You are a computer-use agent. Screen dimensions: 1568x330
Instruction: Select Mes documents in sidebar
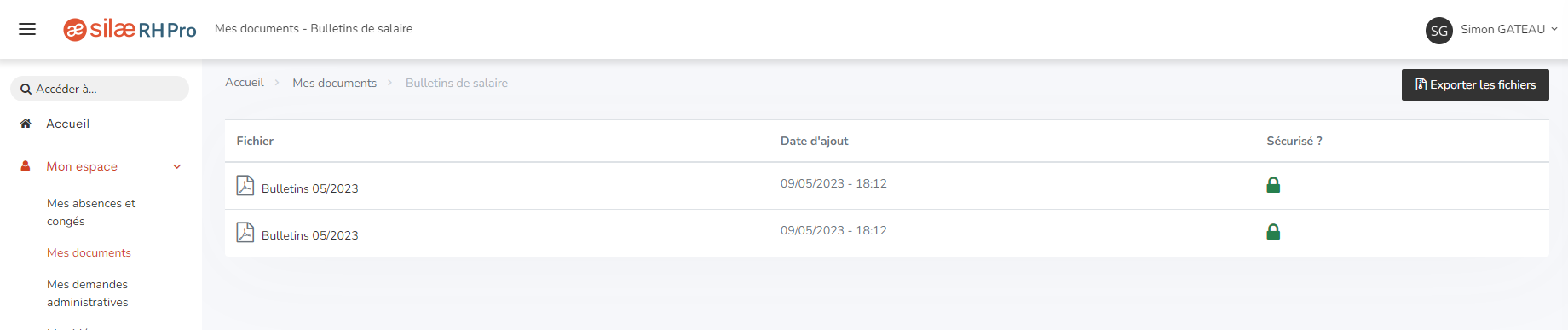(89, 252)
